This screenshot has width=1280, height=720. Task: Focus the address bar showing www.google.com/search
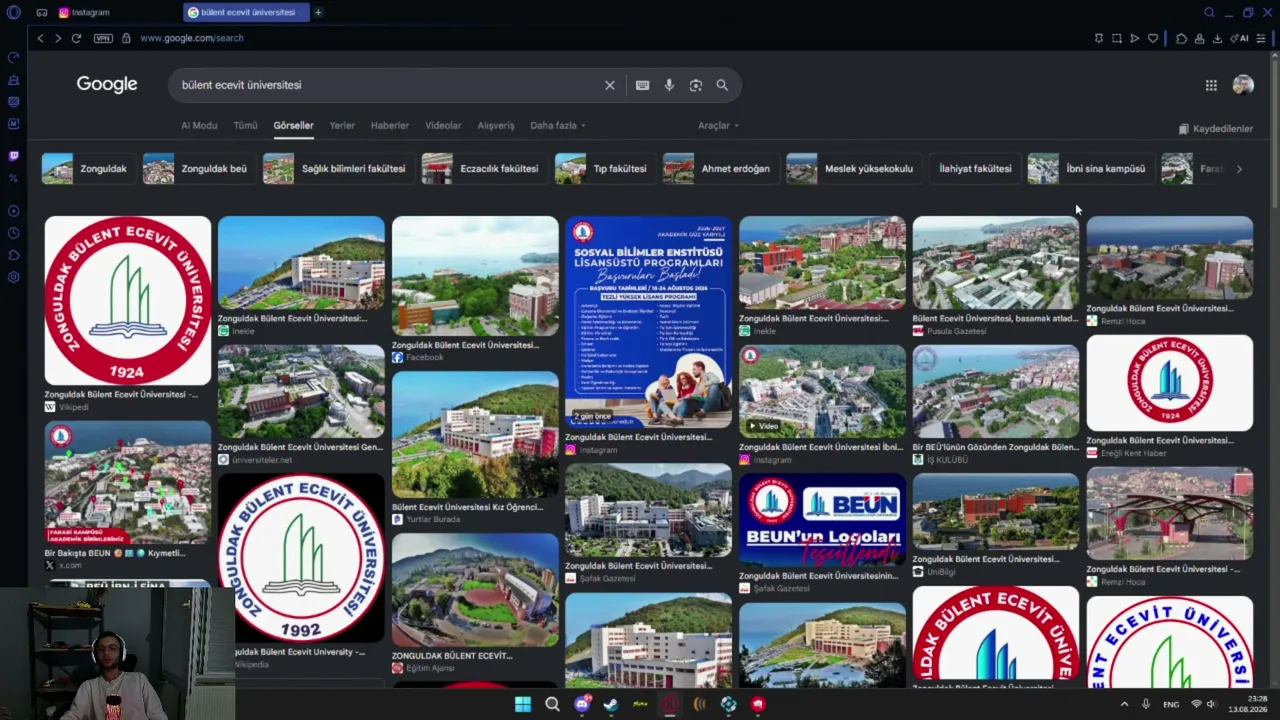pos(192,38)
